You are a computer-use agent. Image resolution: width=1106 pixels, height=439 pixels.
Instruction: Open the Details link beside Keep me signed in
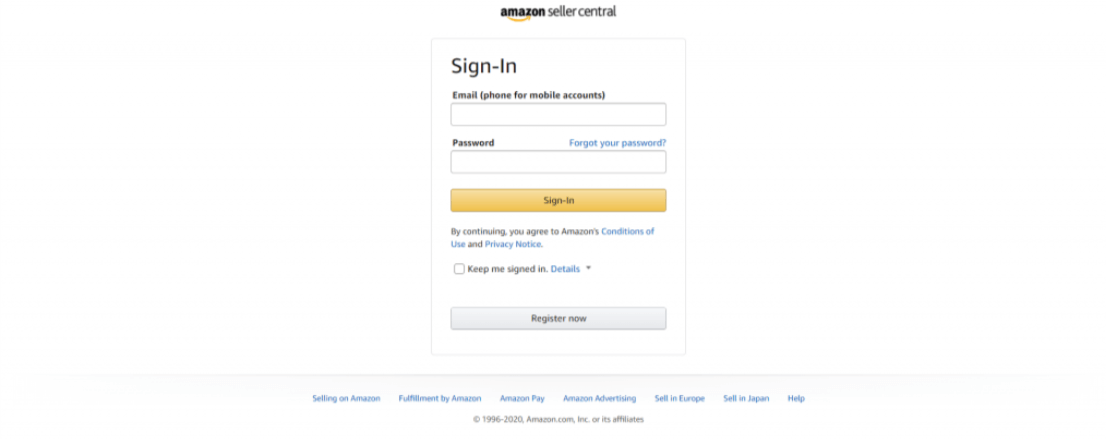[x=565, y=269]
